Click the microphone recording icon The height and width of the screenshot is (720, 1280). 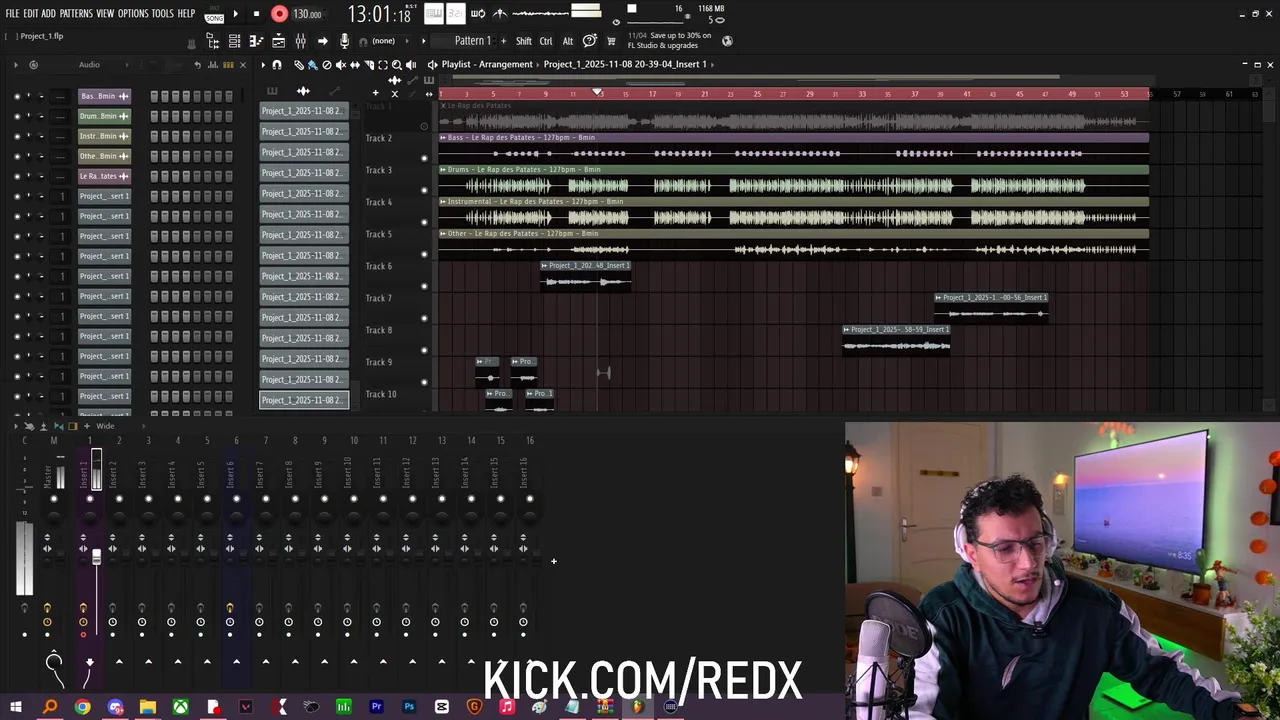345,41
